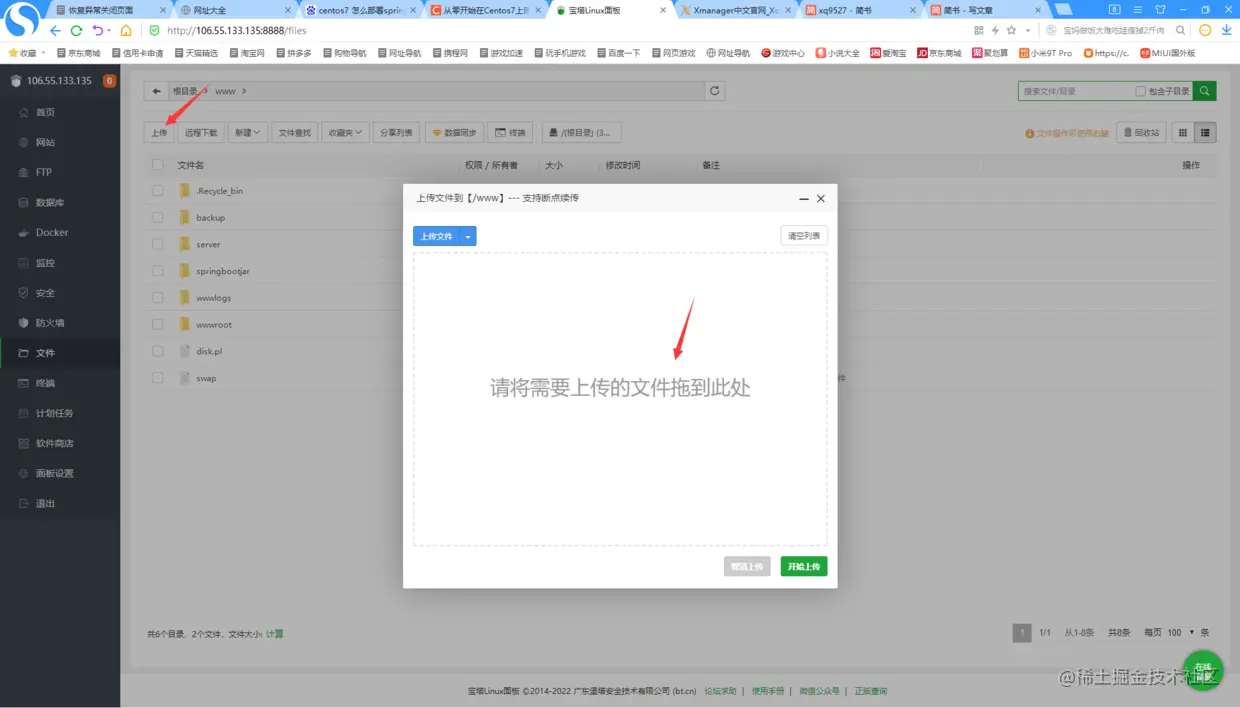1240x708 pixels.
Task: Open 网站 in the sidebar
Action: pyautogui.click(x=45, y=142)
